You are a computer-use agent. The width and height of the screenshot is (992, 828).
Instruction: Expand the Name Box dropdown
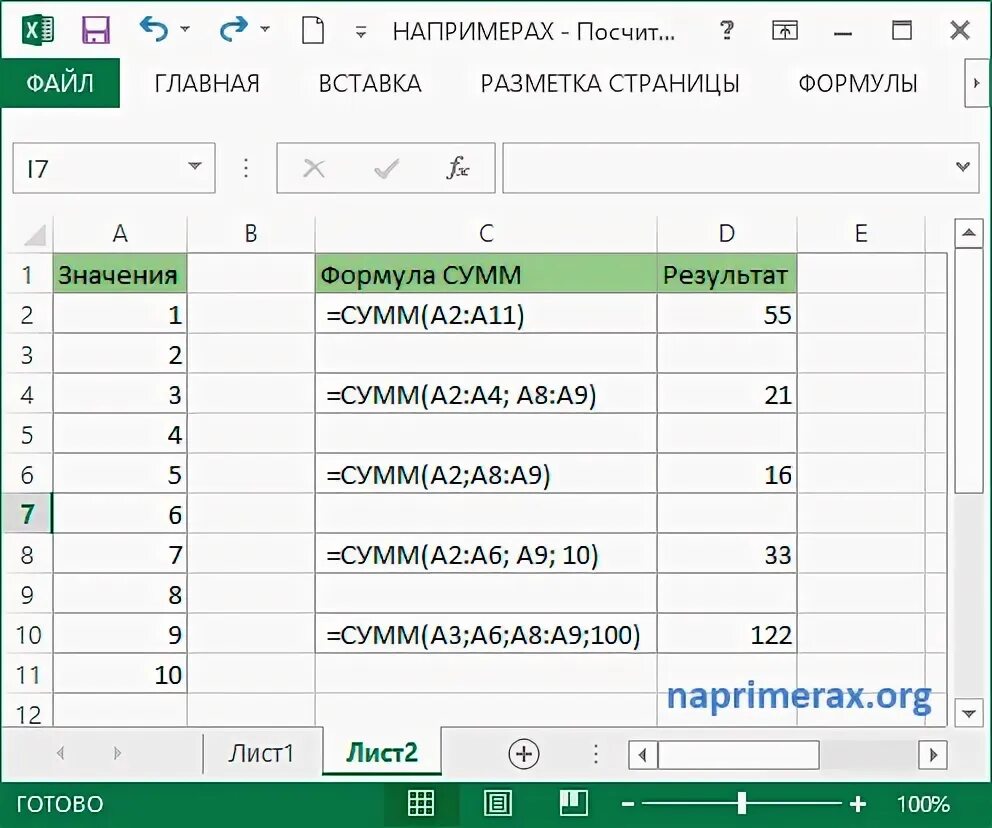(195, 167)
